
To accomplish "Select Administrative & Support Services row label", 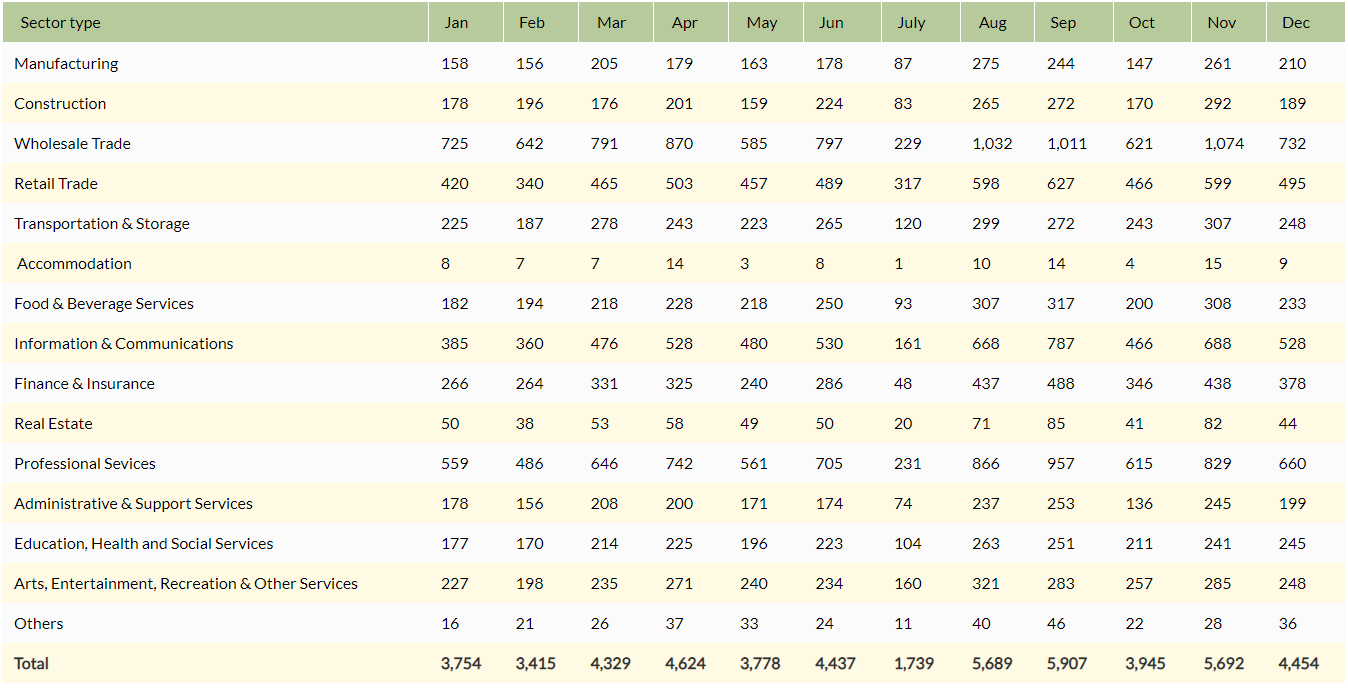I will tap(133, 503).
